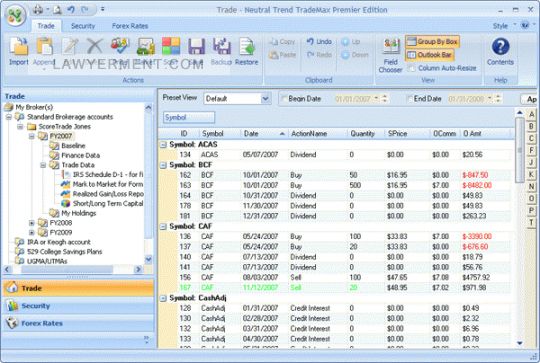Toggle the Group By Box view button
This screenshot has height=363, width=540.
tap(432, 42)
